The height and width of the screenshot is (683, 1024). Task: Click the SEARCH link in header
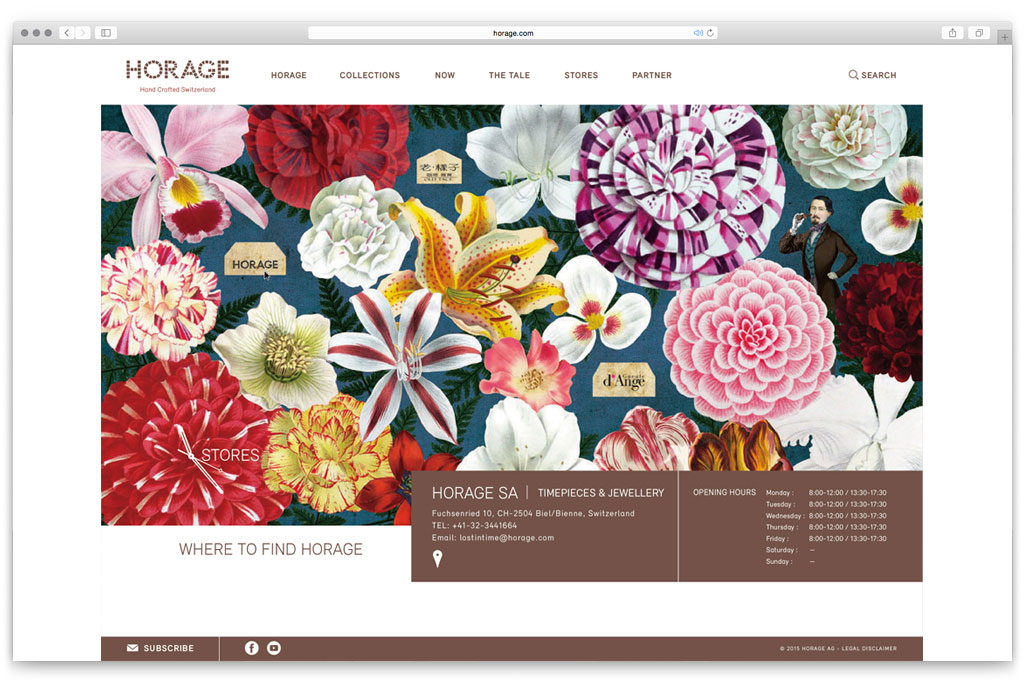[878, 75]
